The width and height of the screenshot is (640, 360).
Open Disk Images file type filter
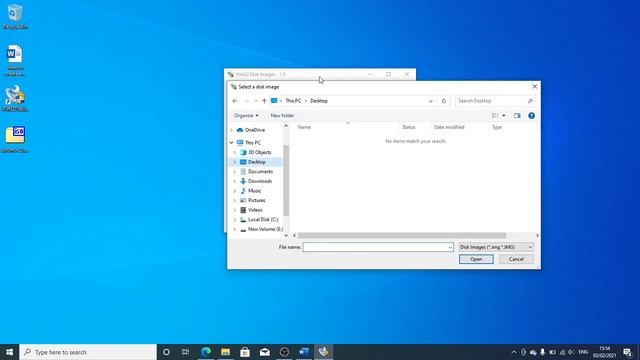coord(496,247)
